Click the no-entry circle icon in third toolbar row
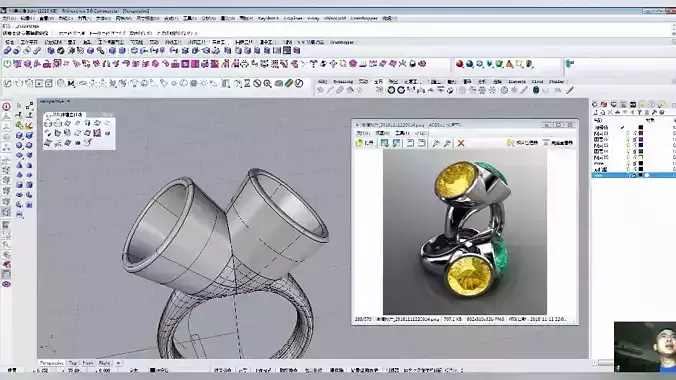Screen dimensions: 676x380 point(257,83)
